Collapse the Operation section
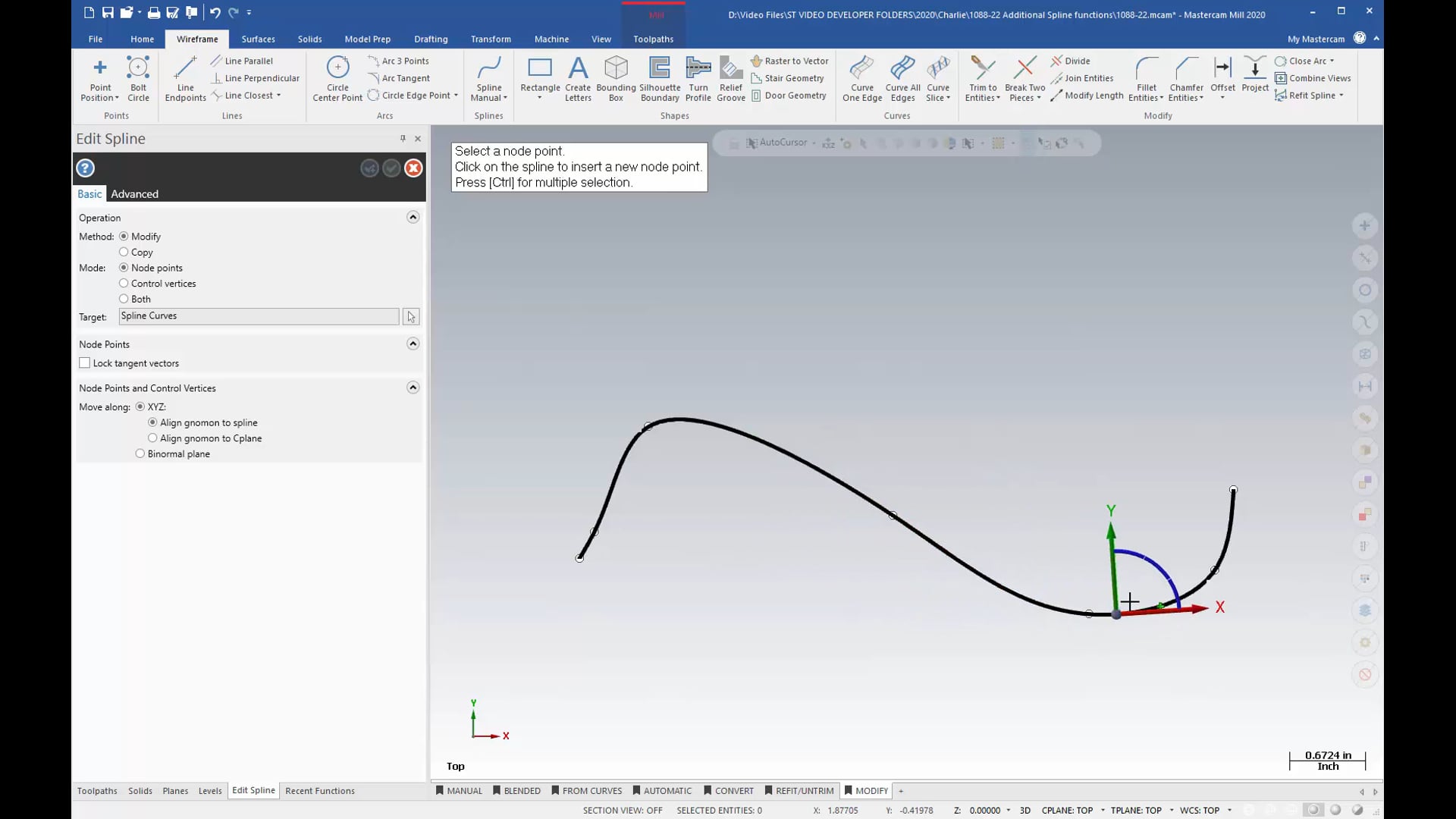Image resolution: width=1456 pixels, height=819 pixels. click(413, 218)
